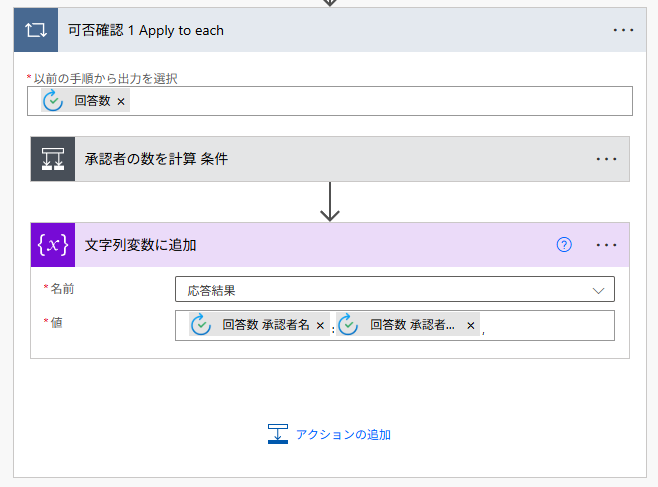Click the approval icon on the 回答数 token
Screen dimensions: 658x487
tap(53, 101)
